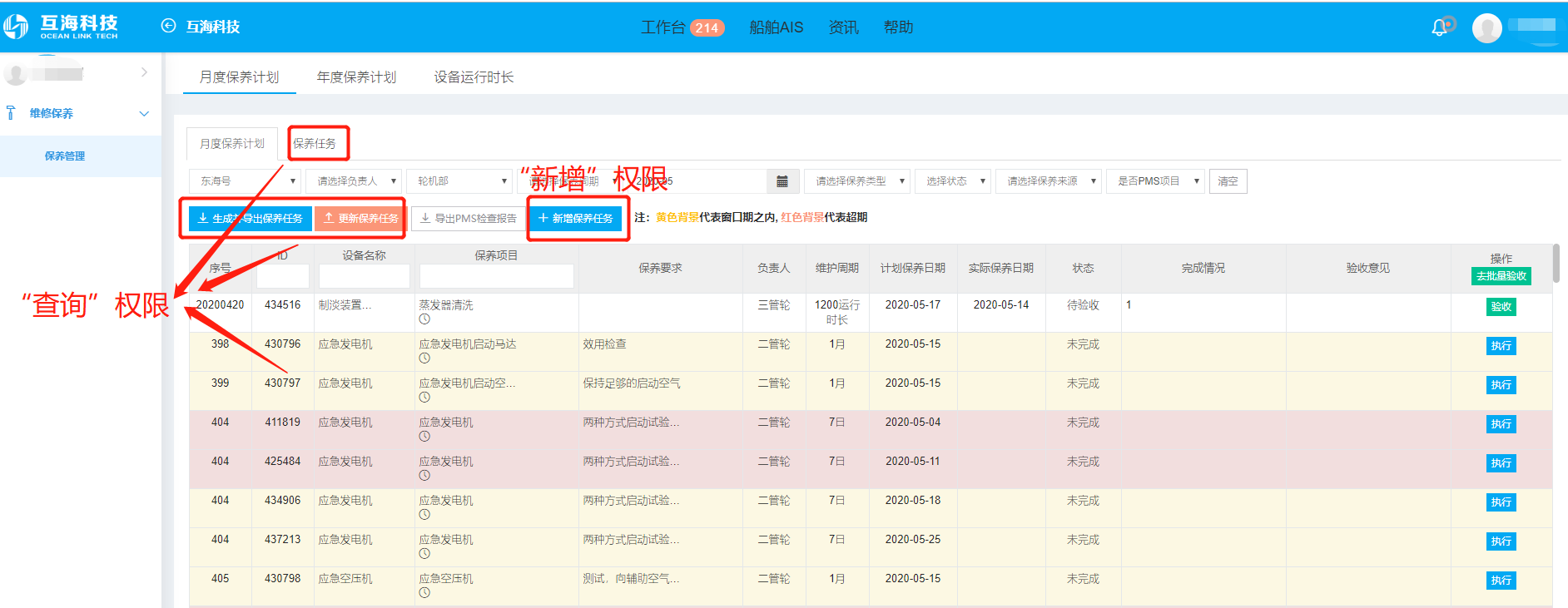The width and height of the screenshot is (1568, 608).
Task: Open the notification bell
Action: [x=1439, y=27]
